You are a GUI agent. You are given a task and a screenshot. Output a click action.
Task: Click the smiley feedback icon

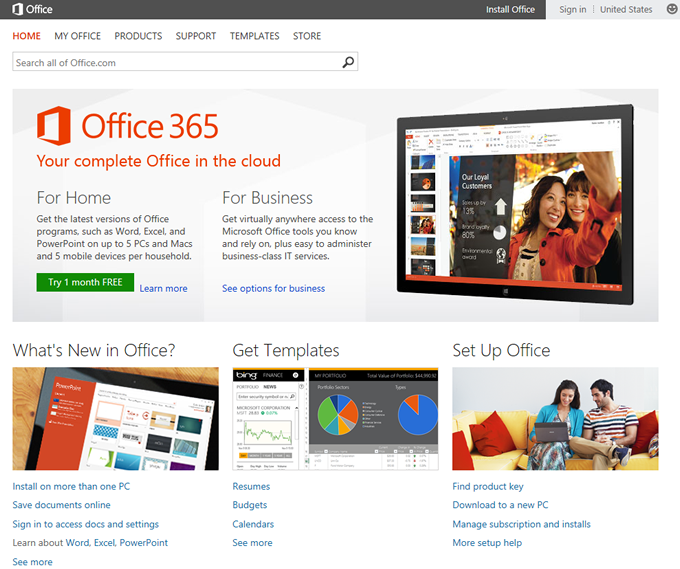pyautogui.click(x=672, y=9)
